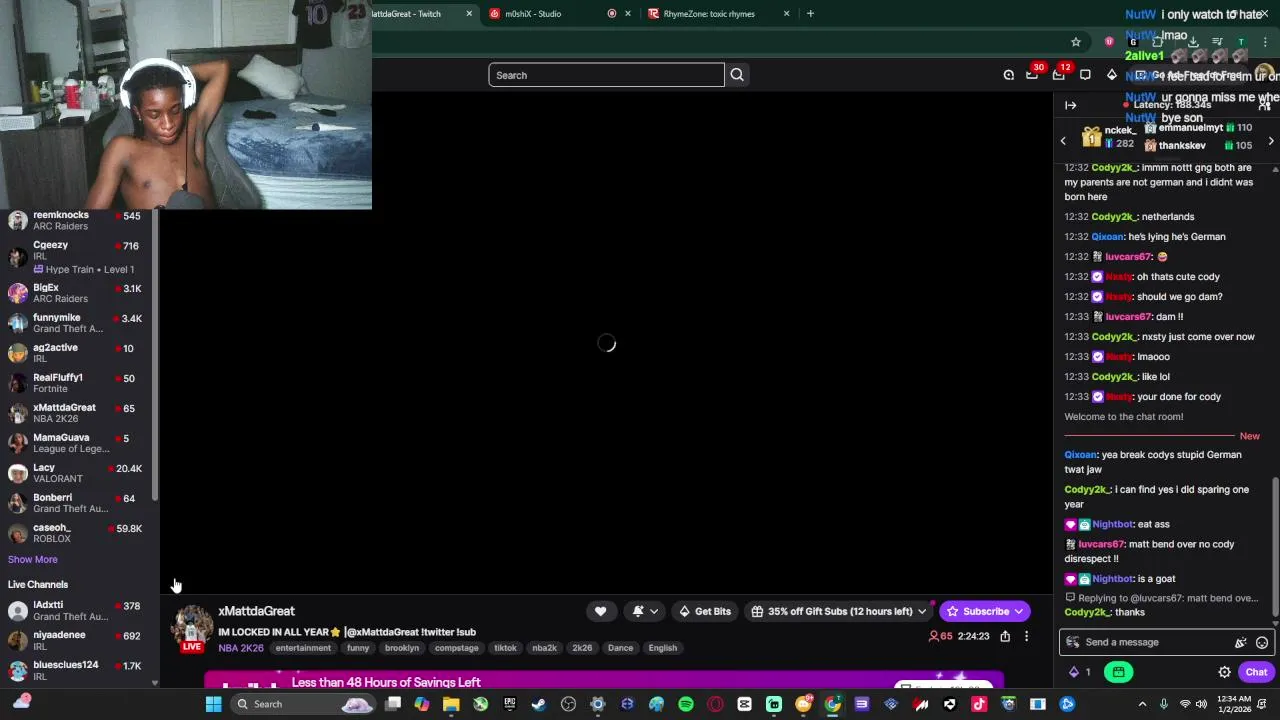Open the emote picker in chat box
This screenshot has width=1280, height=720.
click(1262, 642)
